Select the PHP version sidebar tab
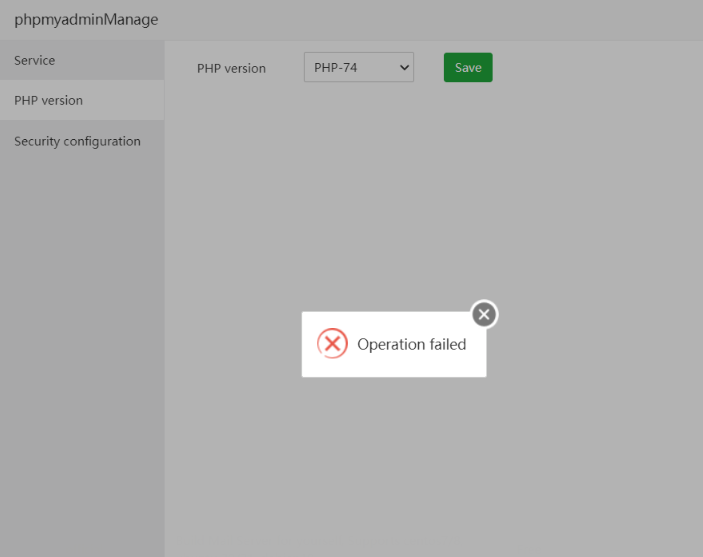This screenshot has height=557, width=703. click(82, 100)
